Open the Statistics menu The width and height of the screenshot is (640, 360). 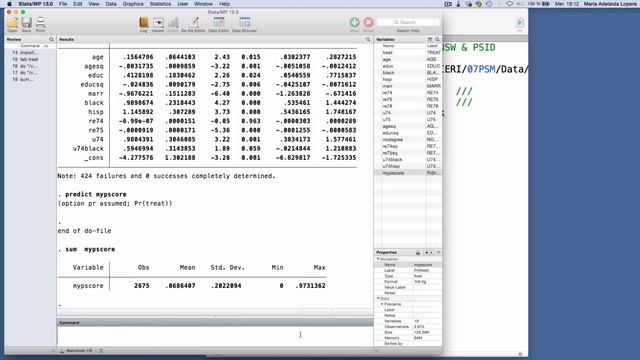click(x=160, y=4)
